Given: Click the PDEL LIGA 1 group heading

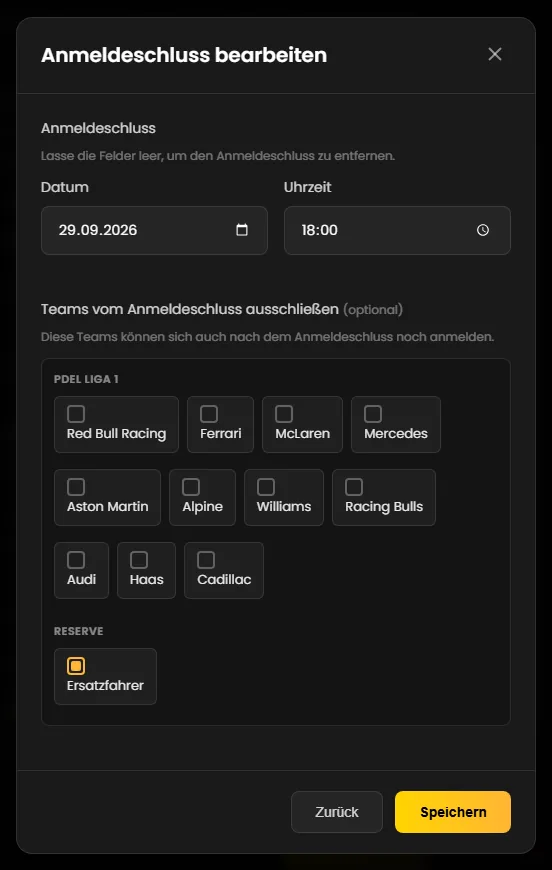Looking at the screenshot, I should tap(86, 379).
